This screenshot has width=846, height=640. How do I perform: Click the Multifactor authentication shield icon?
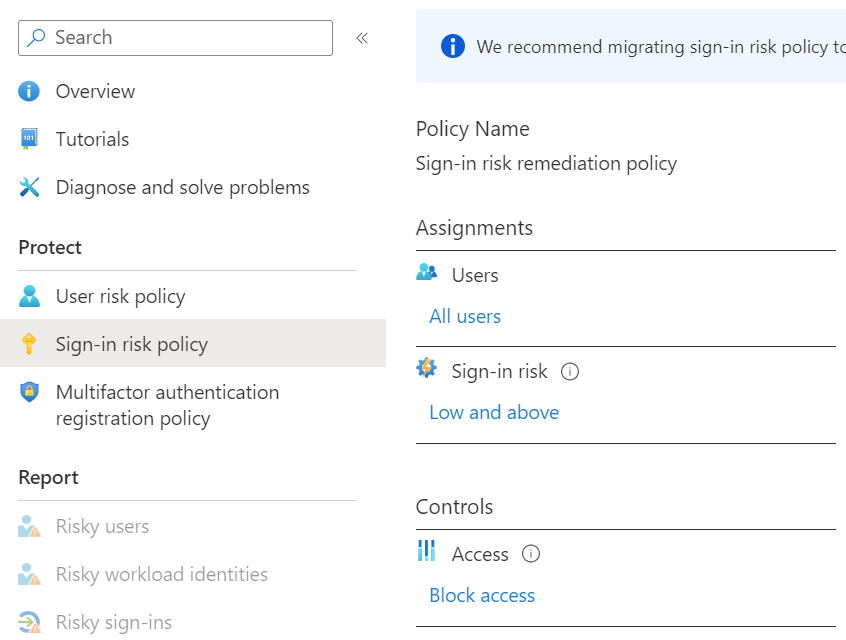tap(29, 392)
